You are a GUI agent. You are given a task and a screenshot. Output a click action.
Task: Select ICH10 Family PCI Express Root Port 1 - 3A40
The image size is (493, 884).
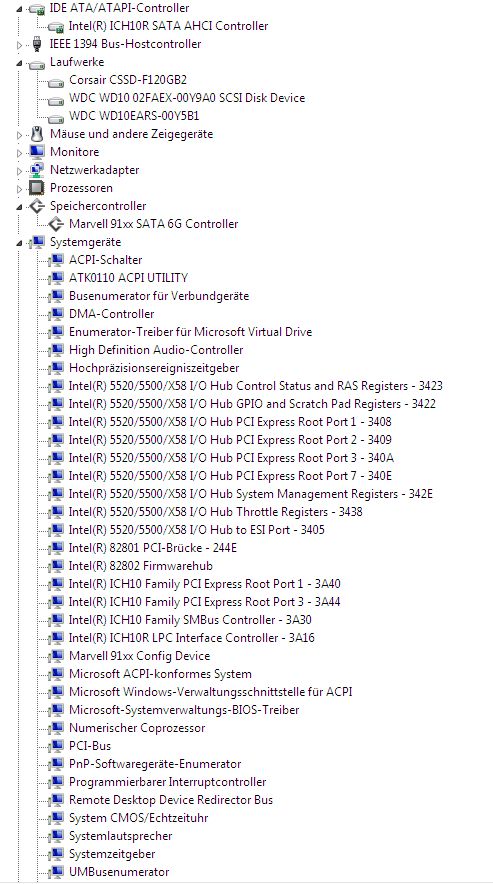[x=205, y=584]
